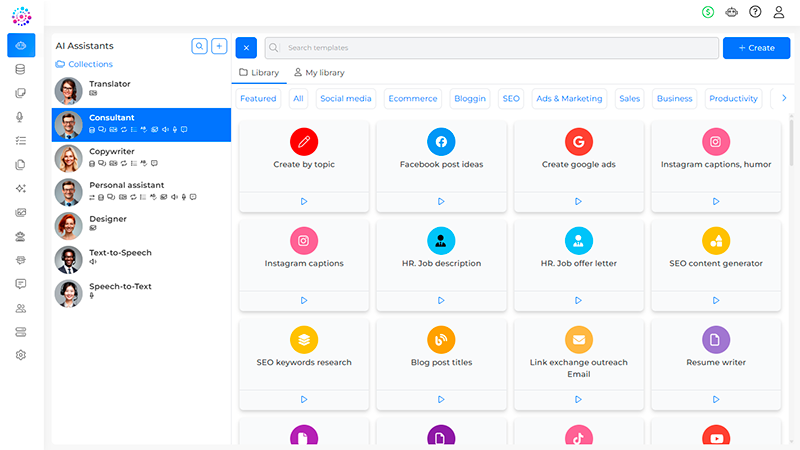Open the settings gear in left sidebar
The width and height of the screenshot is (800, 450).
(20, 355)
